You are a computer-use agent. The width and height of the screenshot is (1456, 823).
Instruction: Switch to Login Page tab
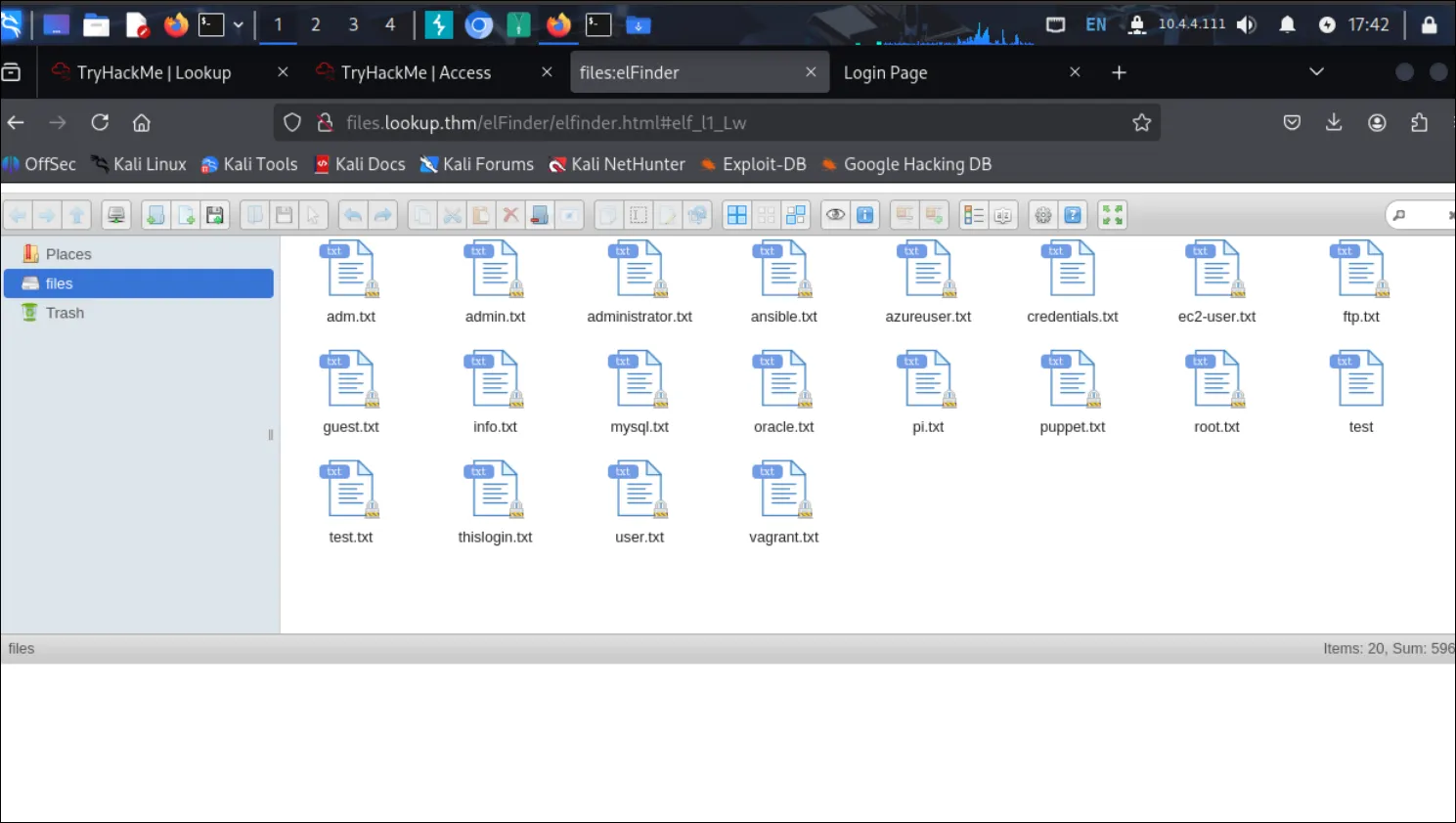click(963, 72)
